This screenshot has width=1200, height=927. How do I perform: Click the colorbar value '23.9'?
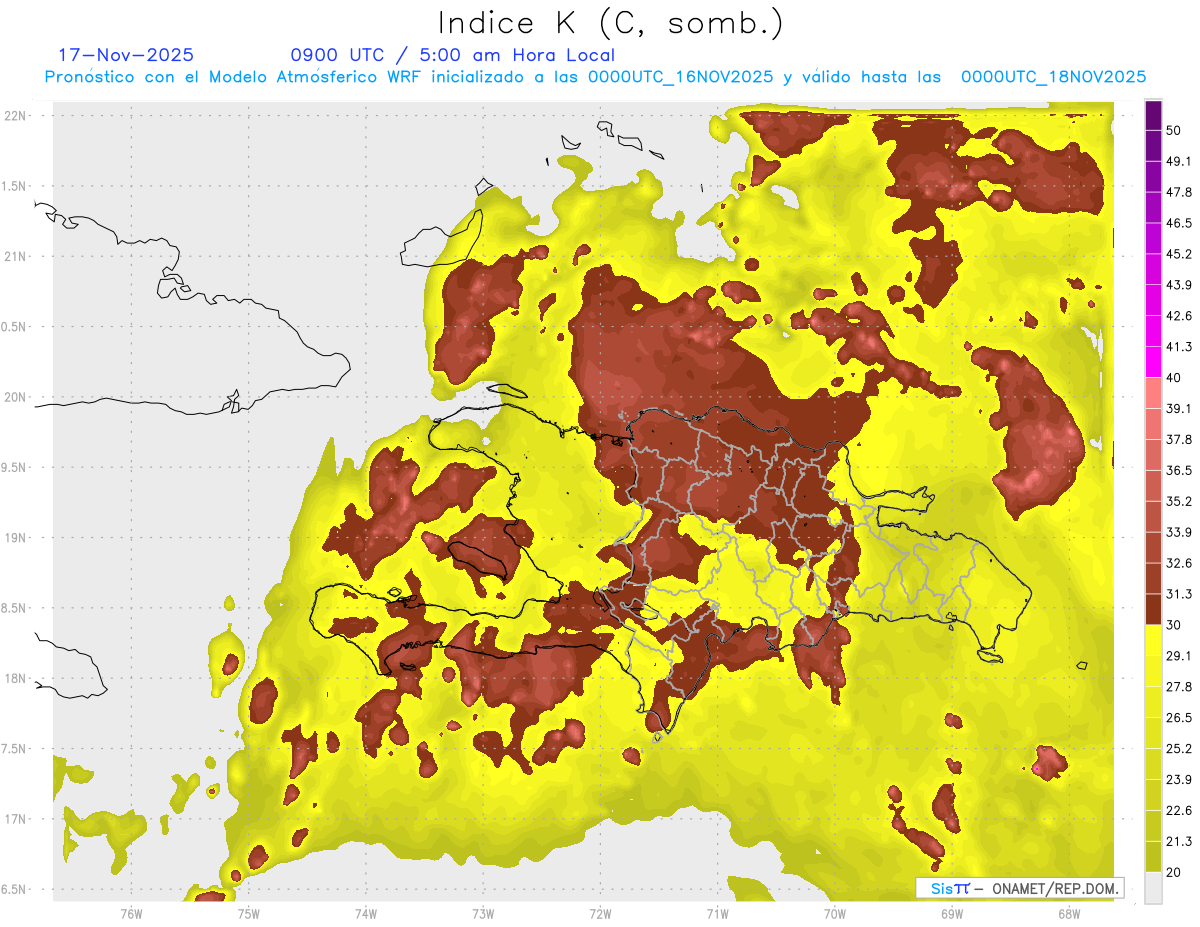click(x=1179, y=780)
